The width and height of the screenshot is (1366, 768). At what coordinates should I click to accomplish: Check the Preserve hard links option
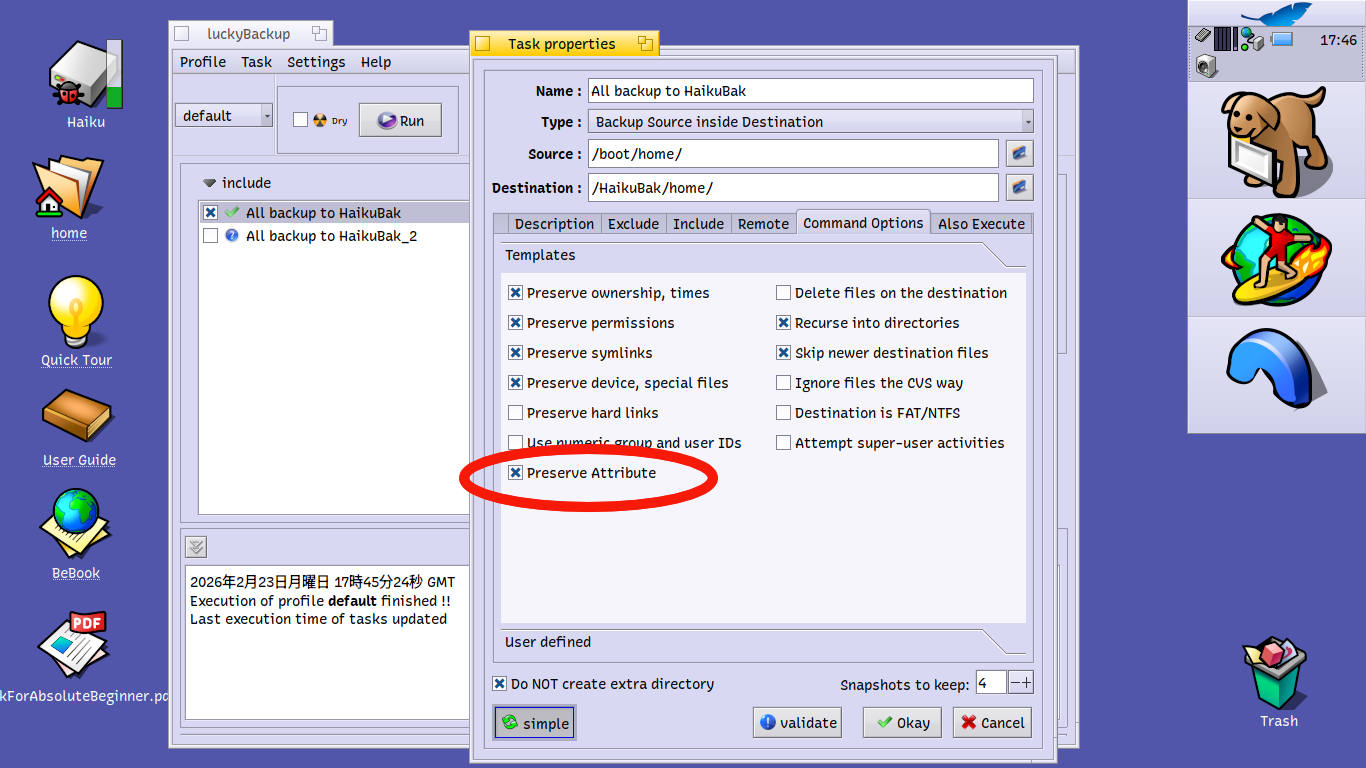pos(516,413)
